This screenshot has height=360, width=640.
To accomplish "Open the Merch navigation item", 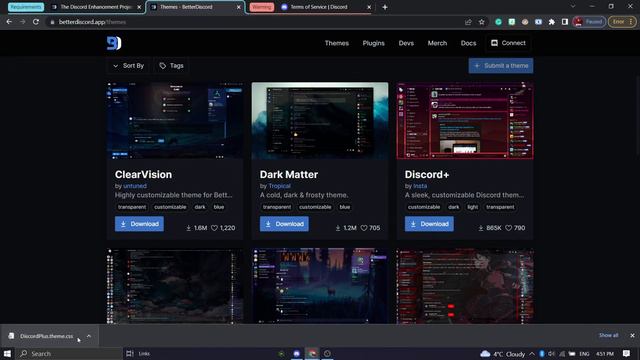I will tap(437, 43).
